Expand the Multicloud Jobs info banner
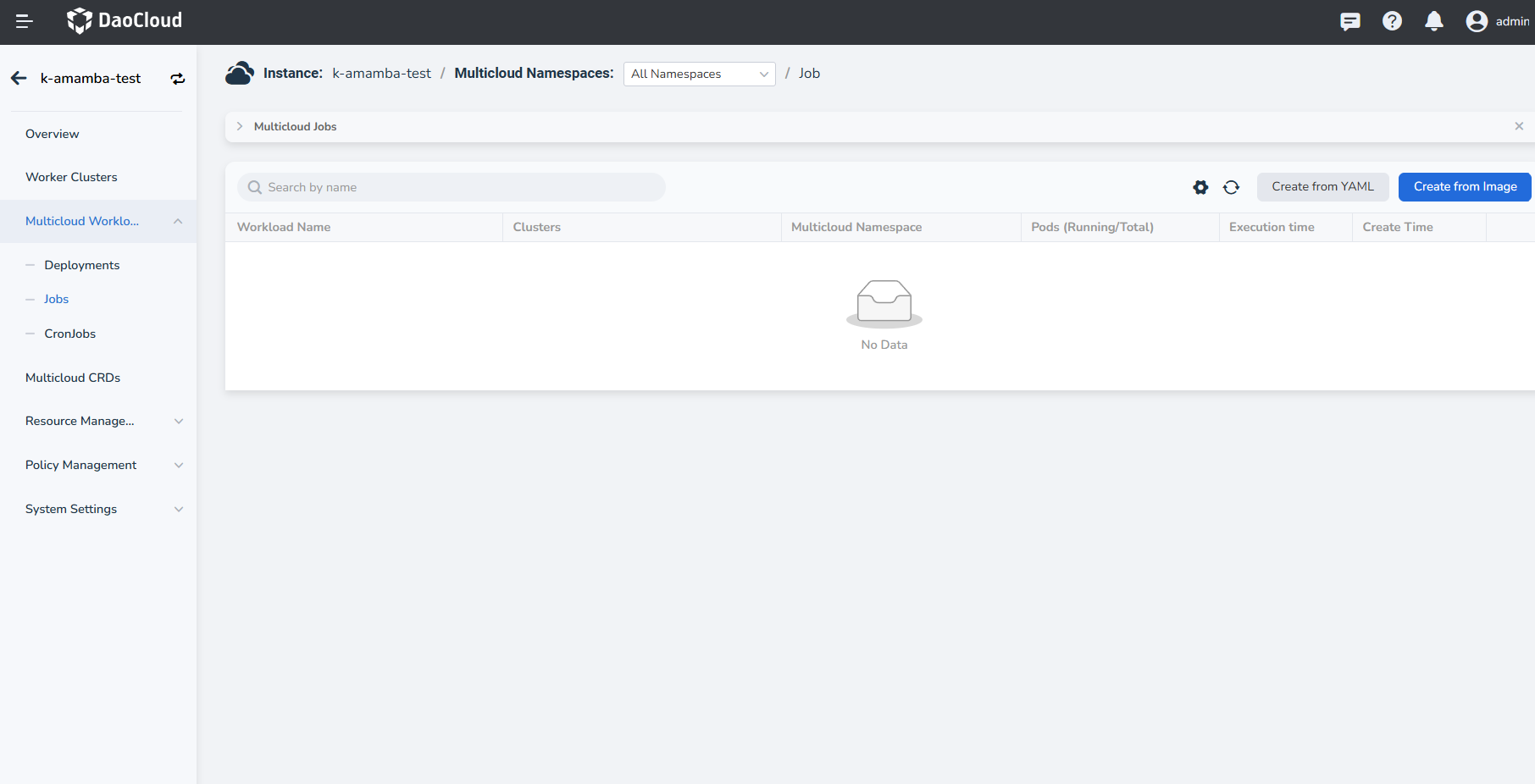 240,126
